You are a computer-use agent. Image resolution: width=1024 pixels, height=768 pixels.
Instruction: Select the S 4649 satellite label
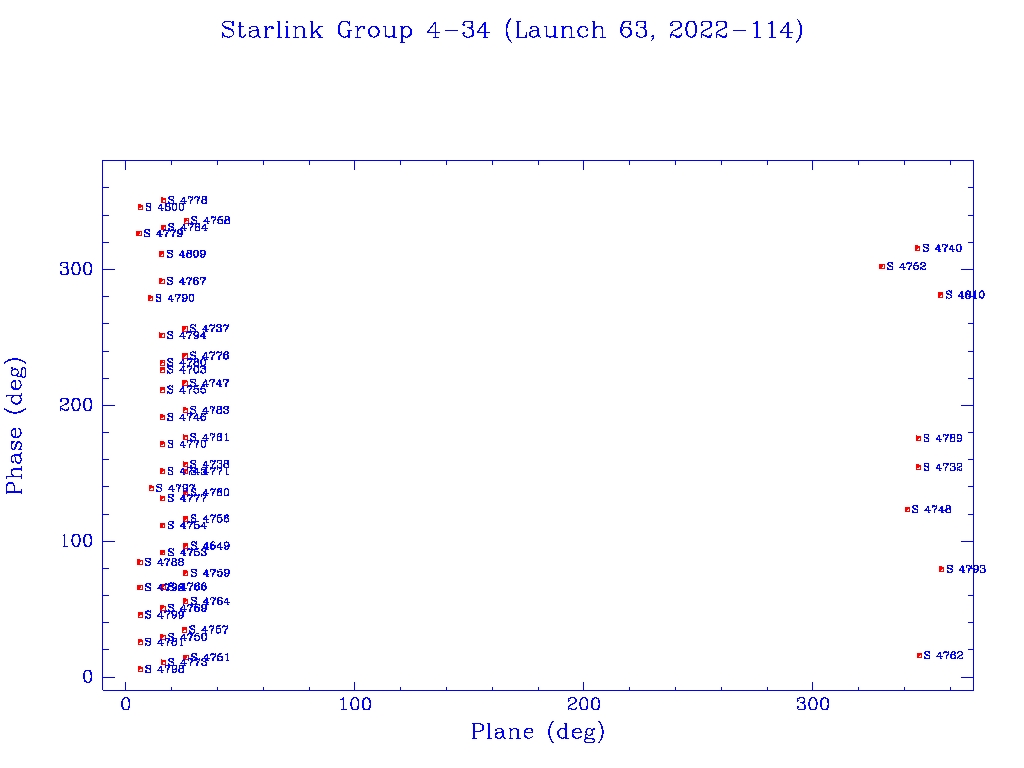(x=210, y=546)
